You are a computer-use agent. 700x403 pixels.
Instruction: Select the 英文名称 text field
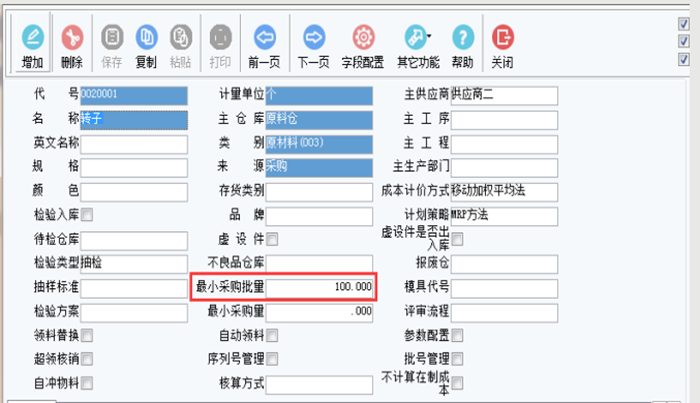133,144
